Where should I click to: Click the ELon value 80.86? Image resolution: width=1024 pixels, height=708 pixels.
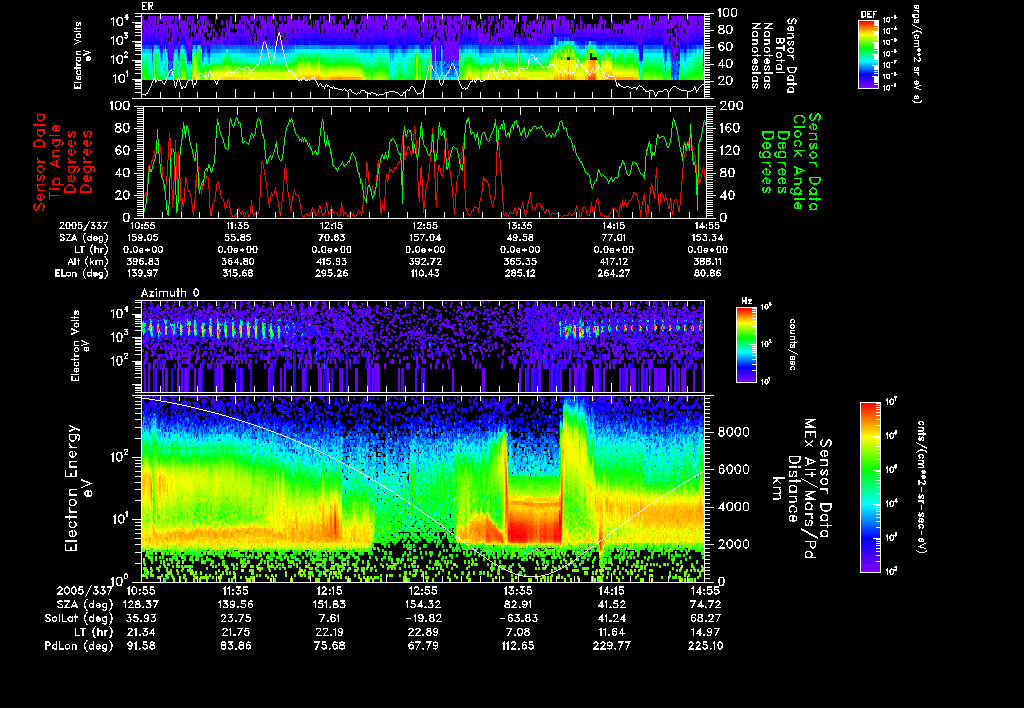pyautogui.click(x=707, y=274)
